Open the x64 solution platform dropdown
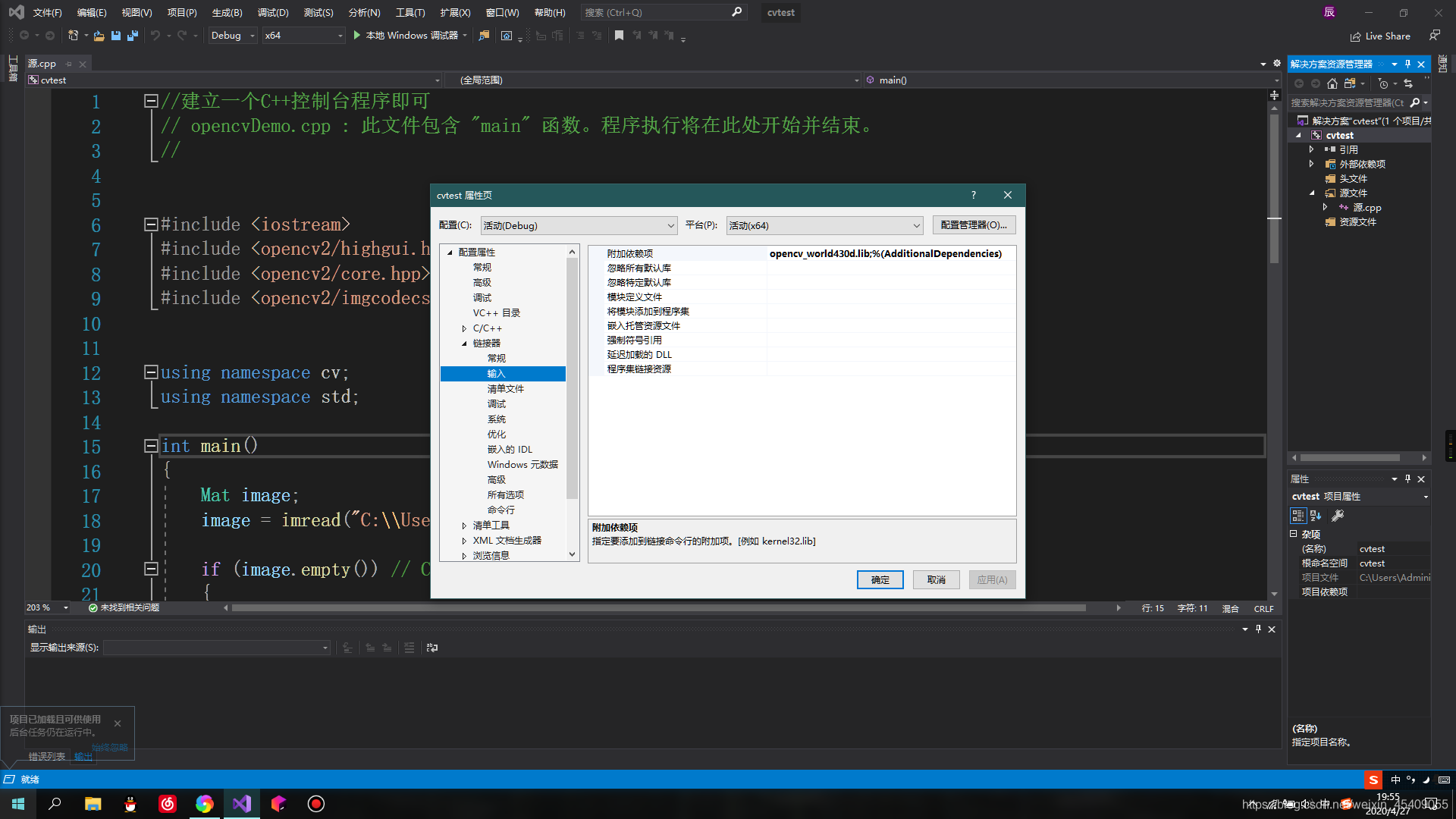The image size is (1456, 819). click(x=303, y=36)
